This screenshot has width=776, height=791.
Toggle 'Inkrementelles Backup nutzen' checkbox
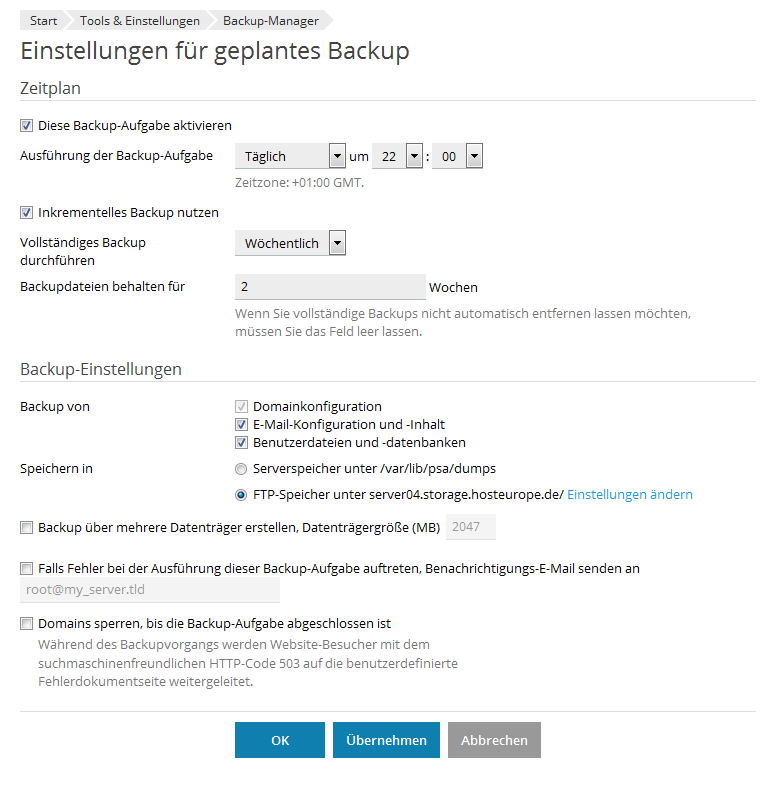[27, 212]
